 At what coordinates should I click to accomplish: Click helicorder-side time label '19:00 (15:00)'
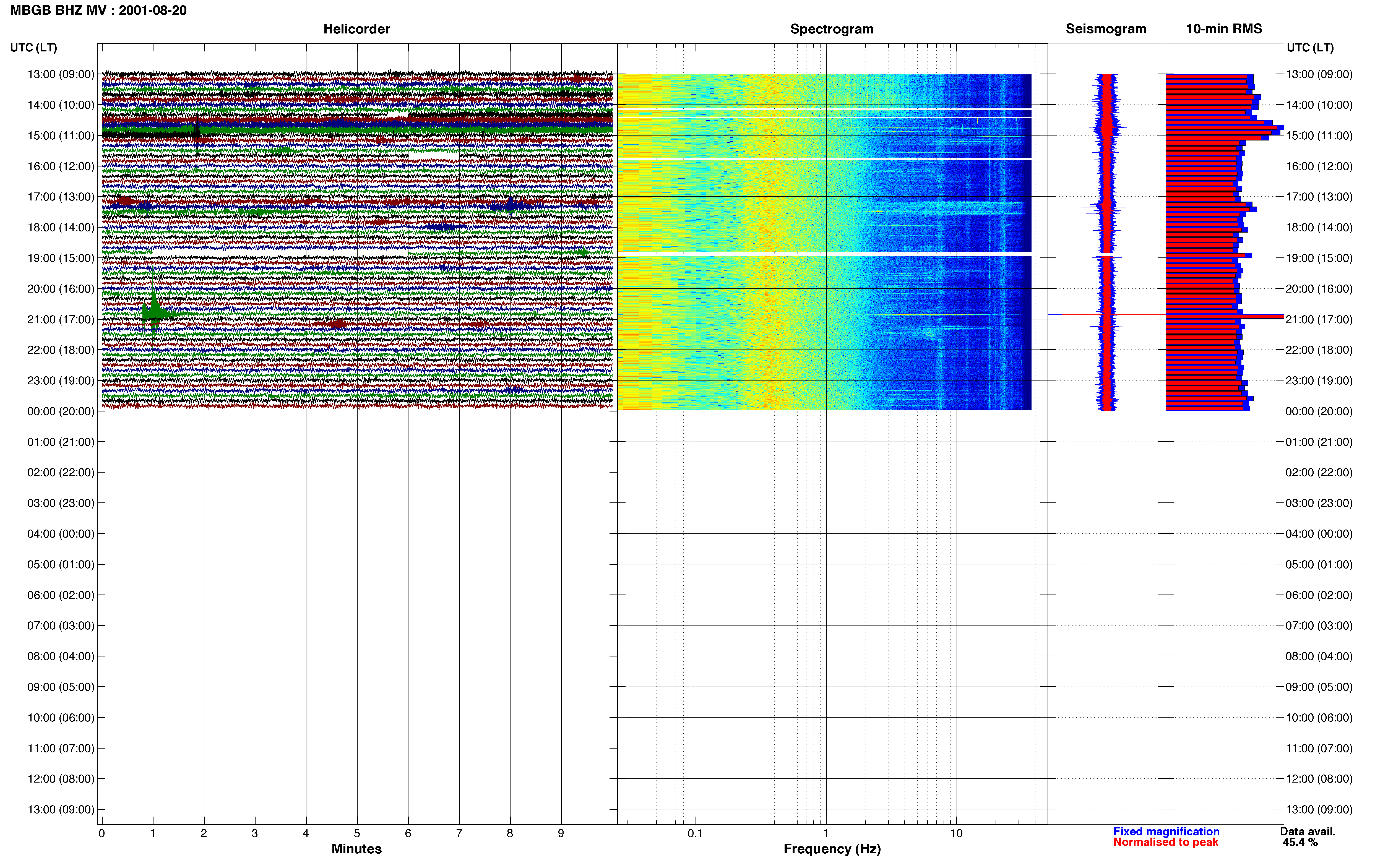click(x=60, y=258)
